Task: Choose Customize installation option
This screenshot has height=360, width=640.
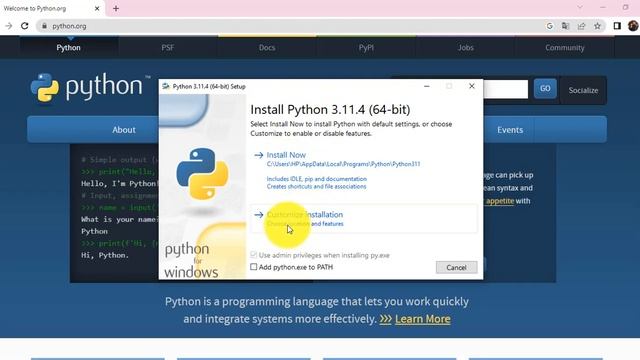Action: coord(363,218)
